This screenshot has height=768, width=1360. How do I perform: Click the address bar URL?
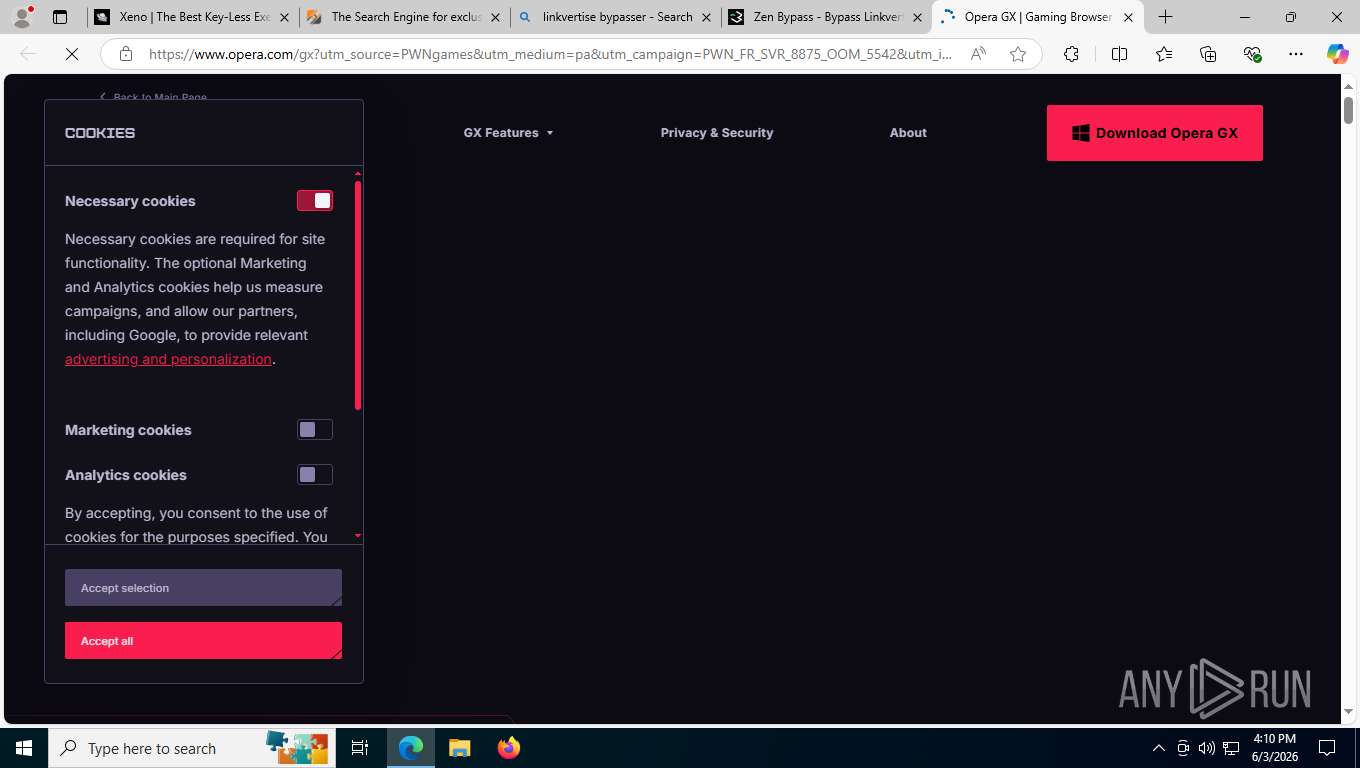[550, 54]
